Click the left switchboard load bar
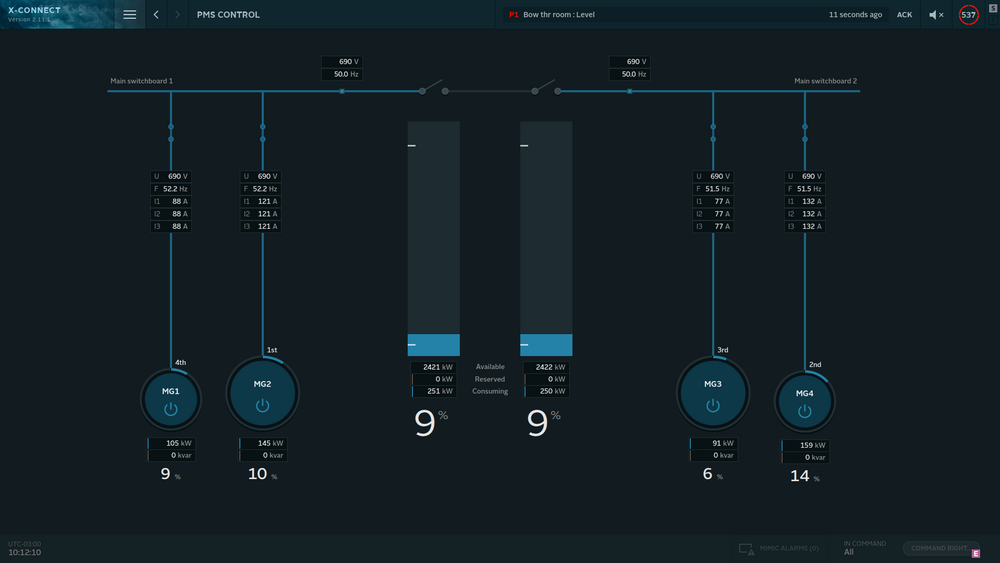The height and width of the screenshot is (563, 1000). tap(433, 238)
